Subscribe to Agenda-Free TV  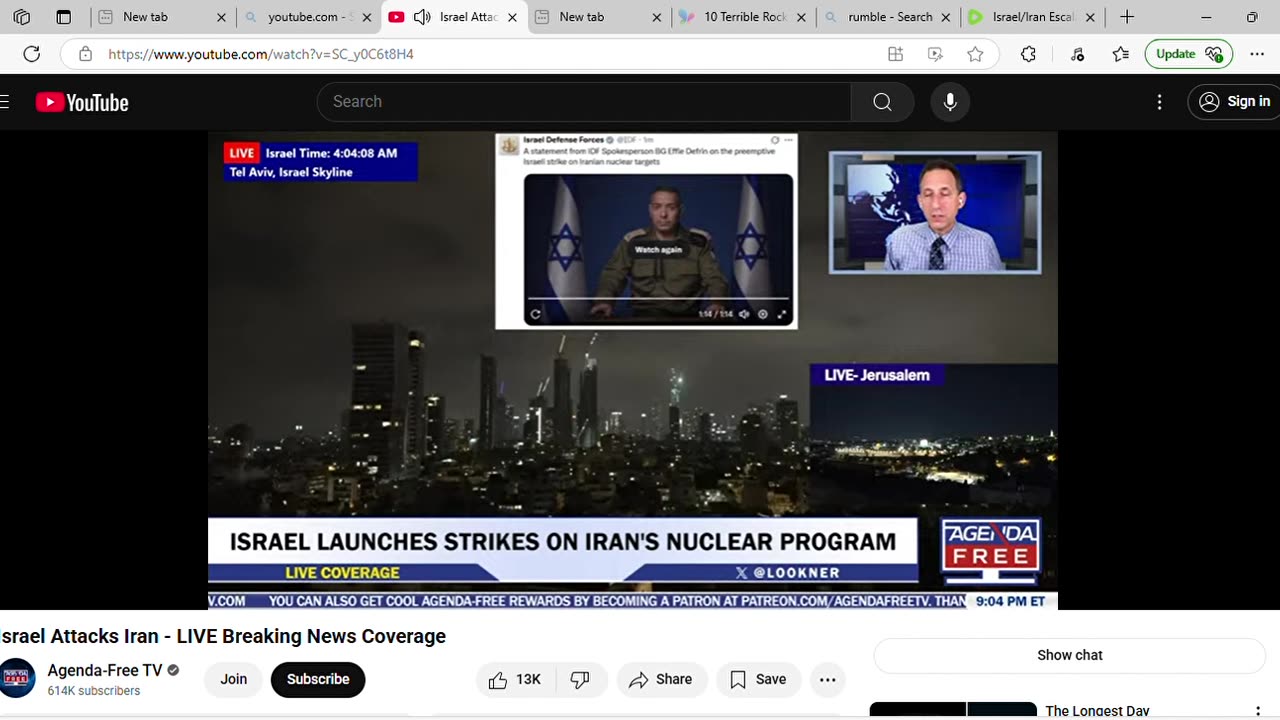[318, 680]
